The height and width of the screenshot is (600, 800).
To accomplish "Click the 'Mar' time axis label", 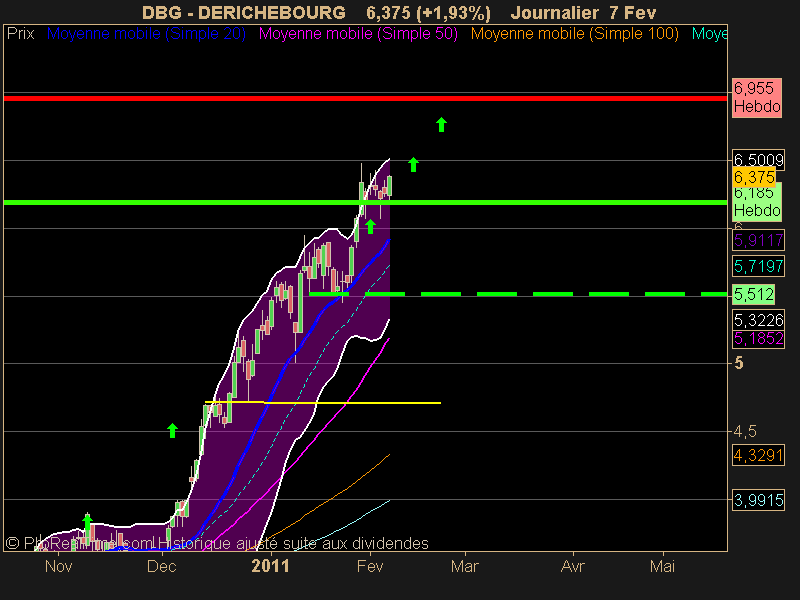I will click(465, 566).
